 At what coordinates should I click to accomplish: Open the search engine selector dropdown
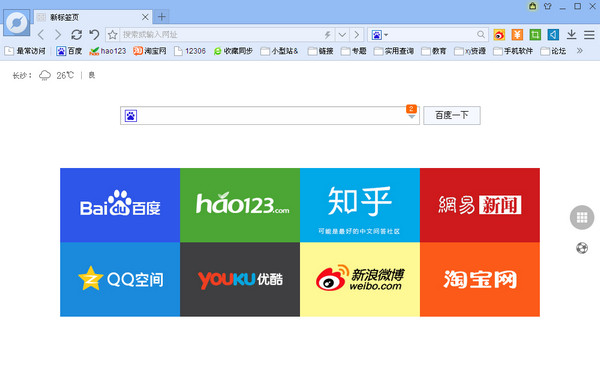pyautogui.click(x=380, y=35)
